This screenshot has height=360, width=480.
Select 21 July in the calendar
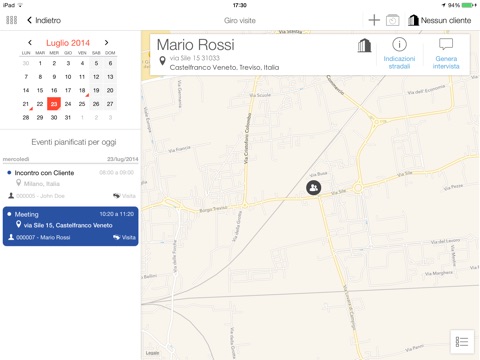coord(26,104)
